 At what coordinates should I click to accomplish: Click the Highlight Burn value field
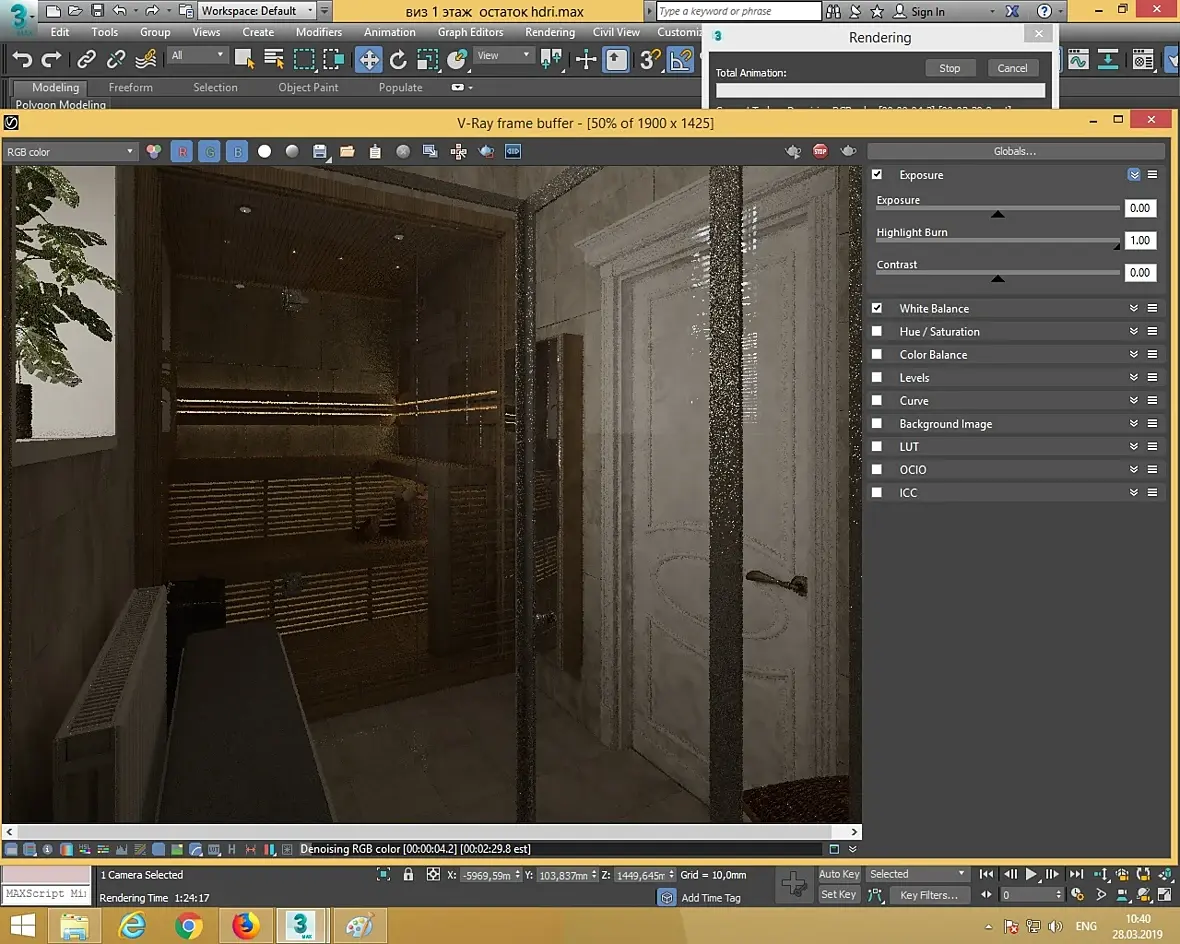(1139, 241)
